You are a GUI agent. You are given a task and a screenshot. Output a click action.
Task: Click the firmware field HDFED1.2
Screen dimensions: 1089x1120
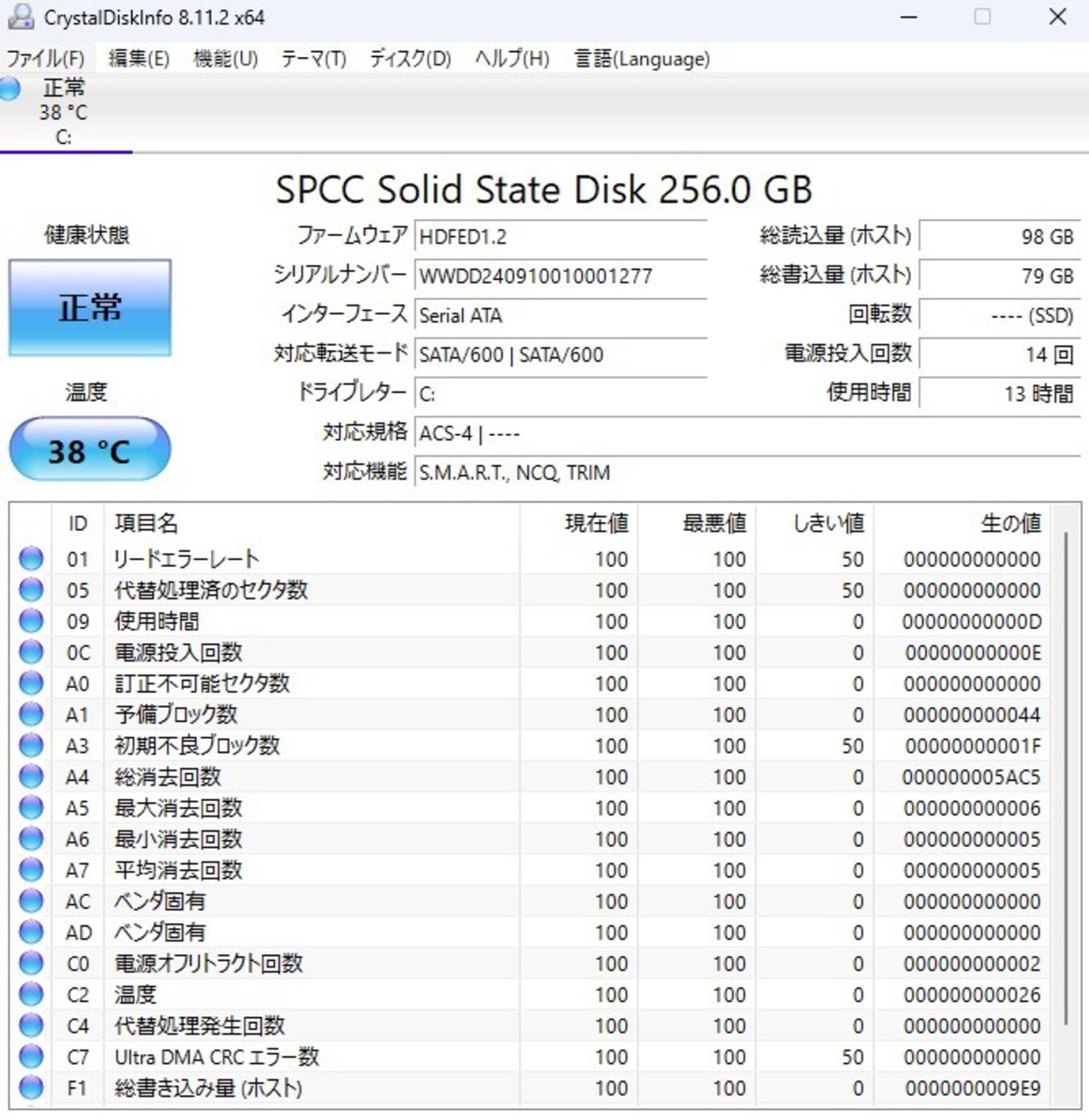(561, 236)
